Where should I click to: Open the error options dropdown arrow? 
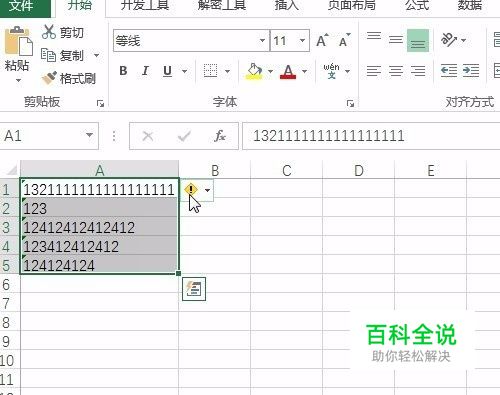[207, 190]
